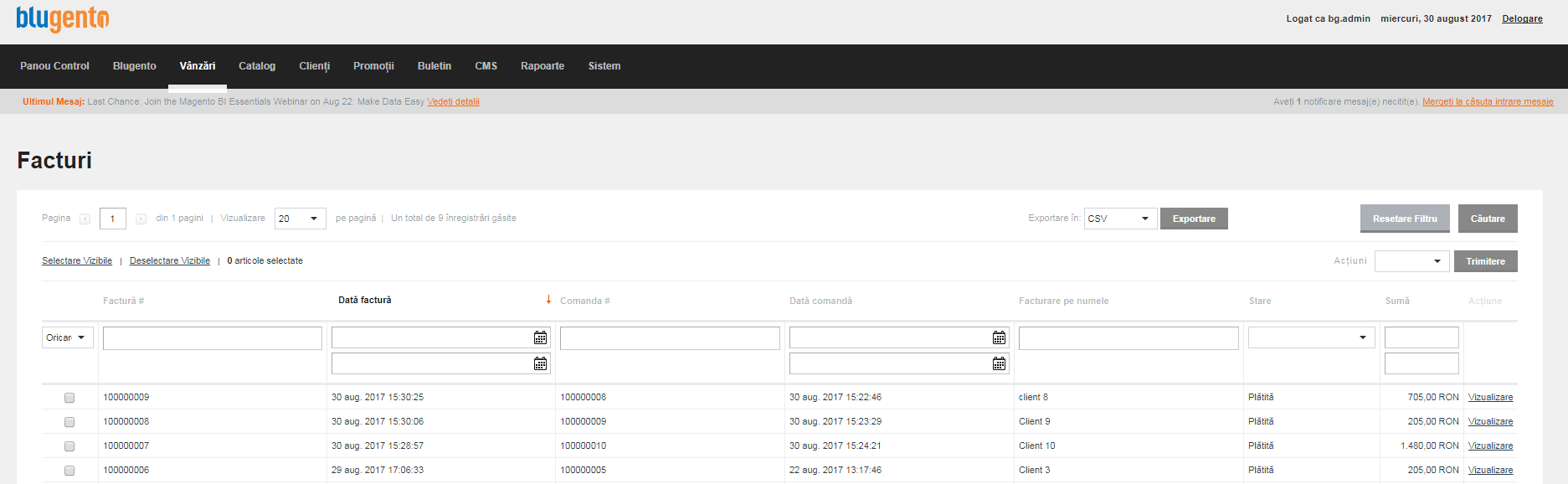Image resolution: width=1568 pixels, height=484 pixels.
Task: Open the rows-per-page dropdown showing 20
Action: [300, 219]
